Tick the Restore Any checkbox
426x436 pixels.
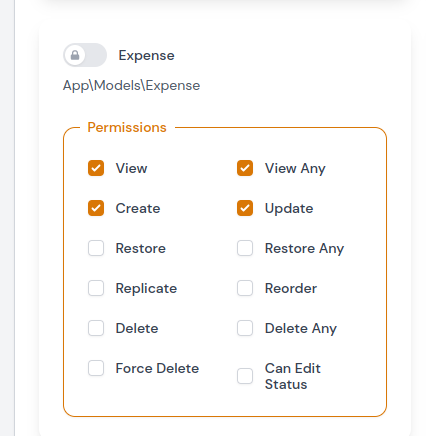[x=245, y=248]
